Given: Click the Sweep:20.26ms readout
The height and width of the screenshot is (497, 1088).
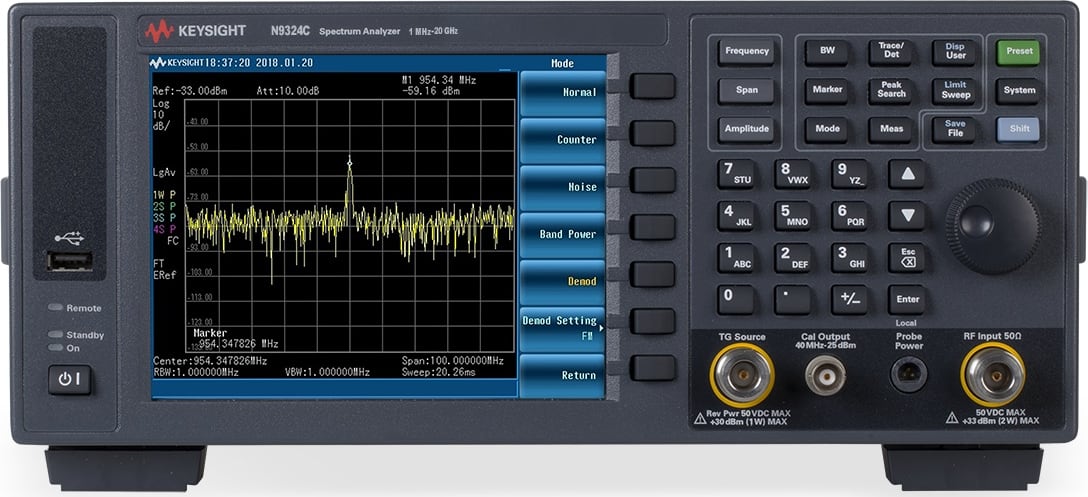Looking at the screenshot, I should click(438, 373).
